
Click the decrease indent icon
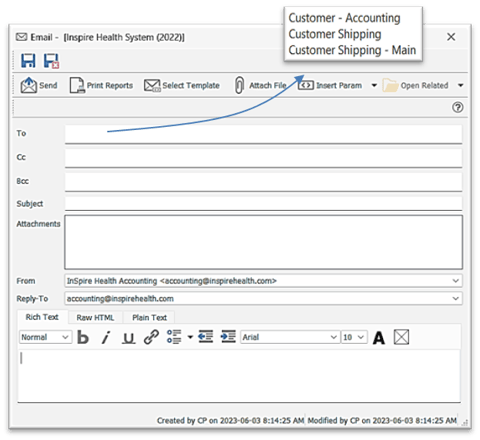point(206,337)
